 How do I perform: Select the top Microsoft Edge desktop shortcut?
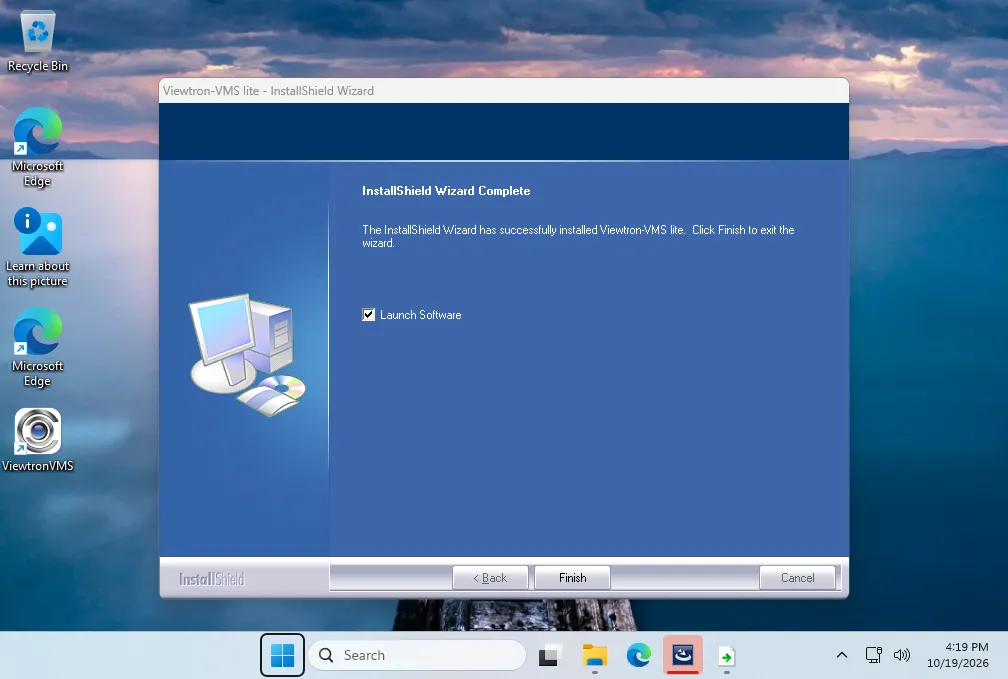pyautogui.click(x=37, y=147)
